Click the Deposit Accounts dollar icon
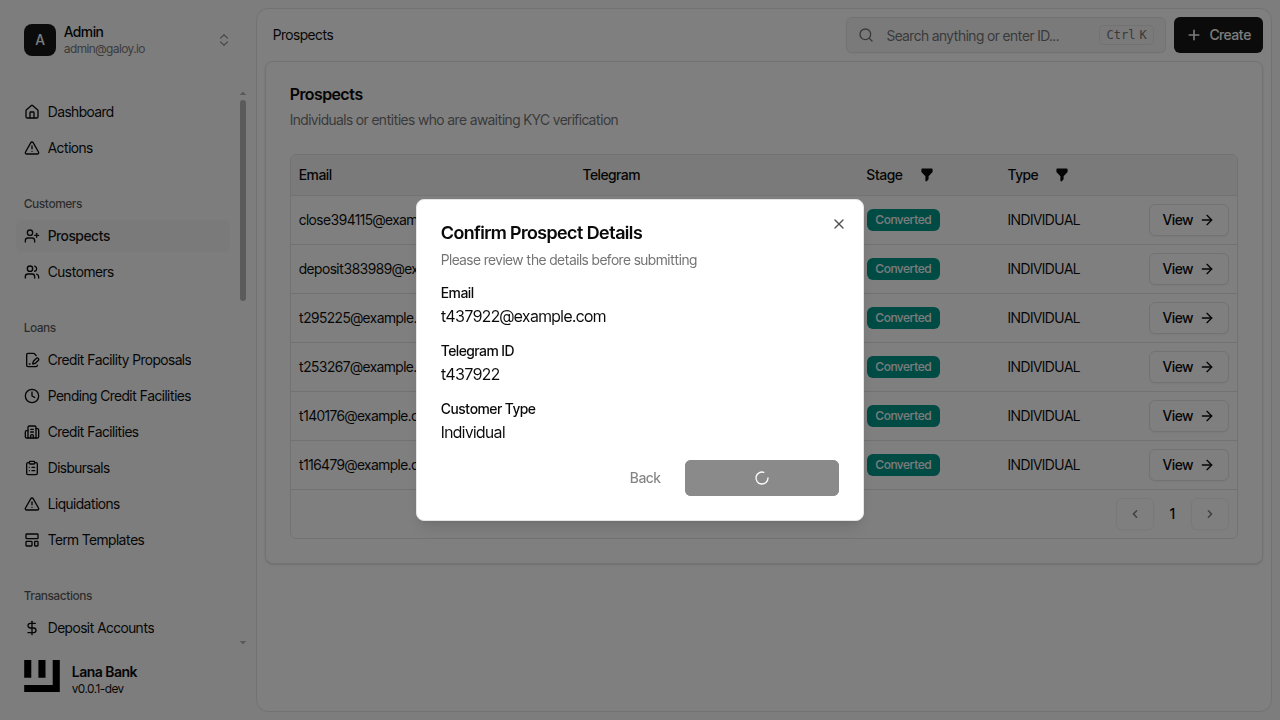Image resolution: width=1280 pixels, height=720 pixels. (x=33, y=628)
